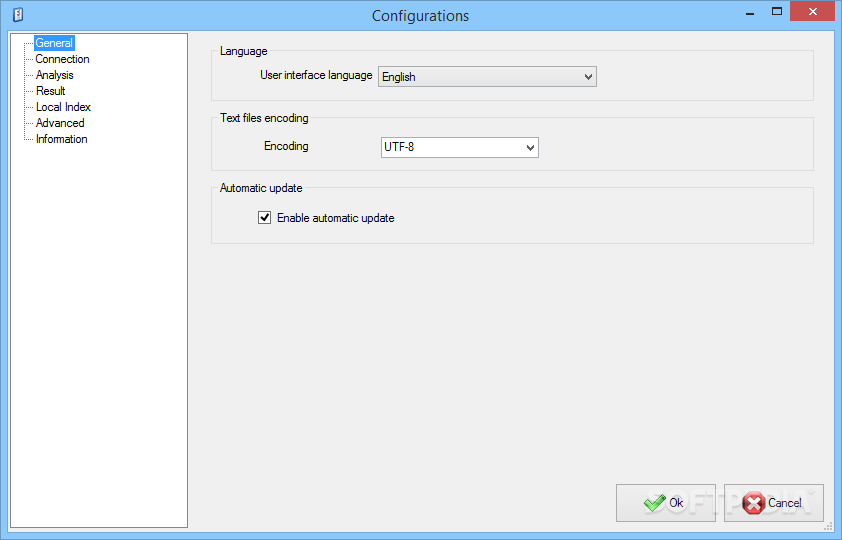Show the Result settings page
Viewport: 842px width, 540px height.
(50, 91)
